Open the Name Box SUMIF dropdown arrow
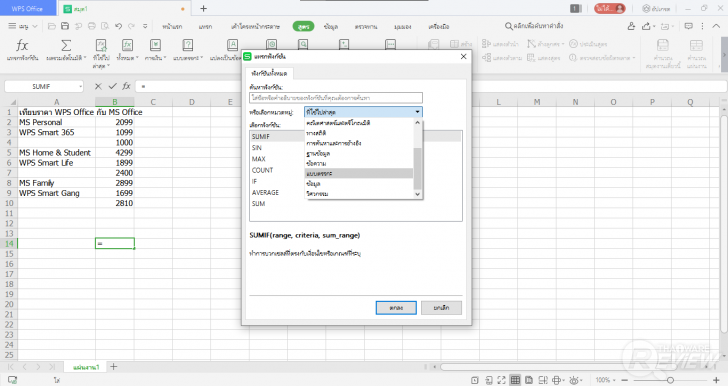 [80, 86]
